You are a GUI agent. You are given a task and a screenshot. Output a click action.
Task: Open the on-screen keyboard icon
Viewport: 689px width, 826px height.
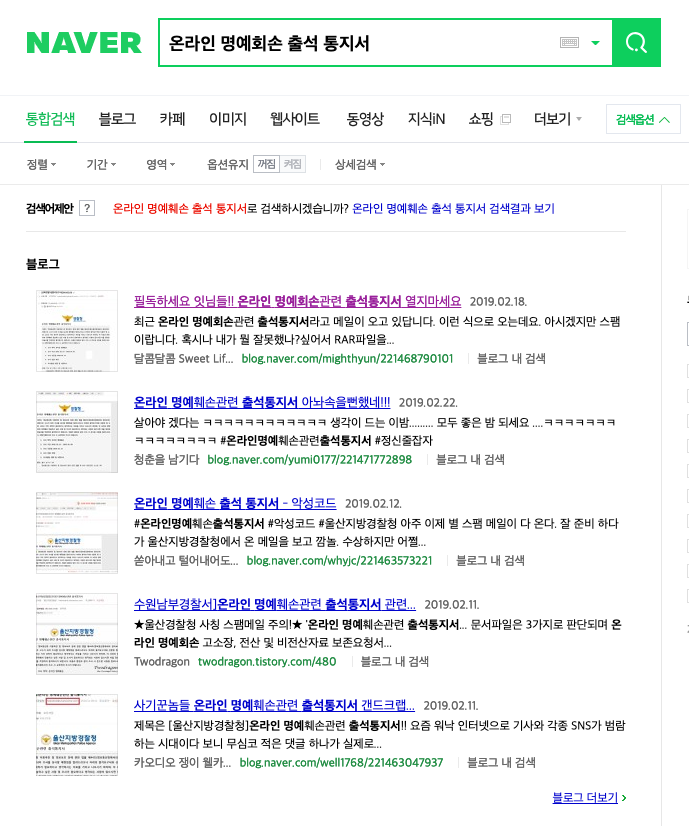569,43
